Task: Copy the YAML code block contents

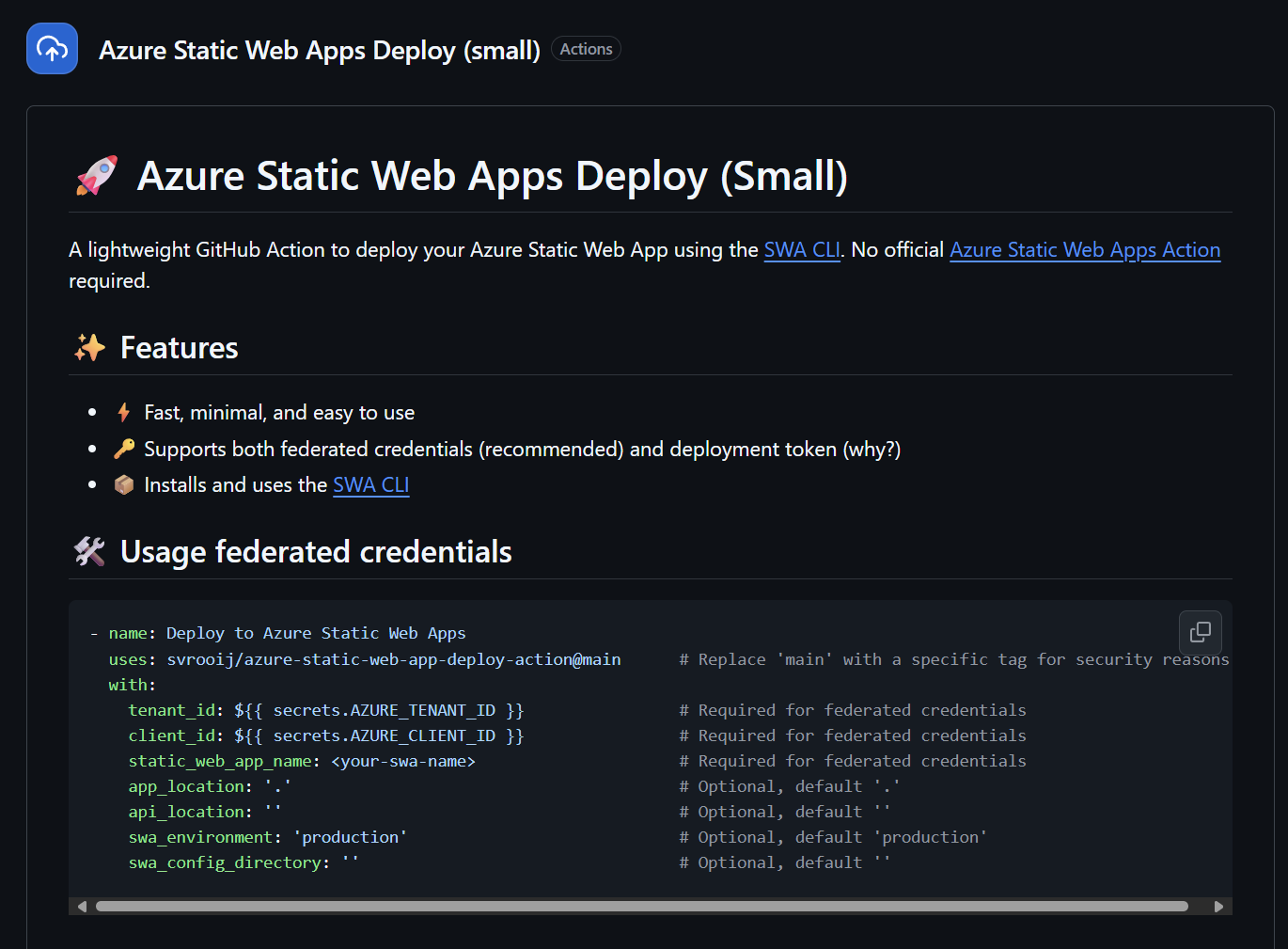Action: (1201, 632)
